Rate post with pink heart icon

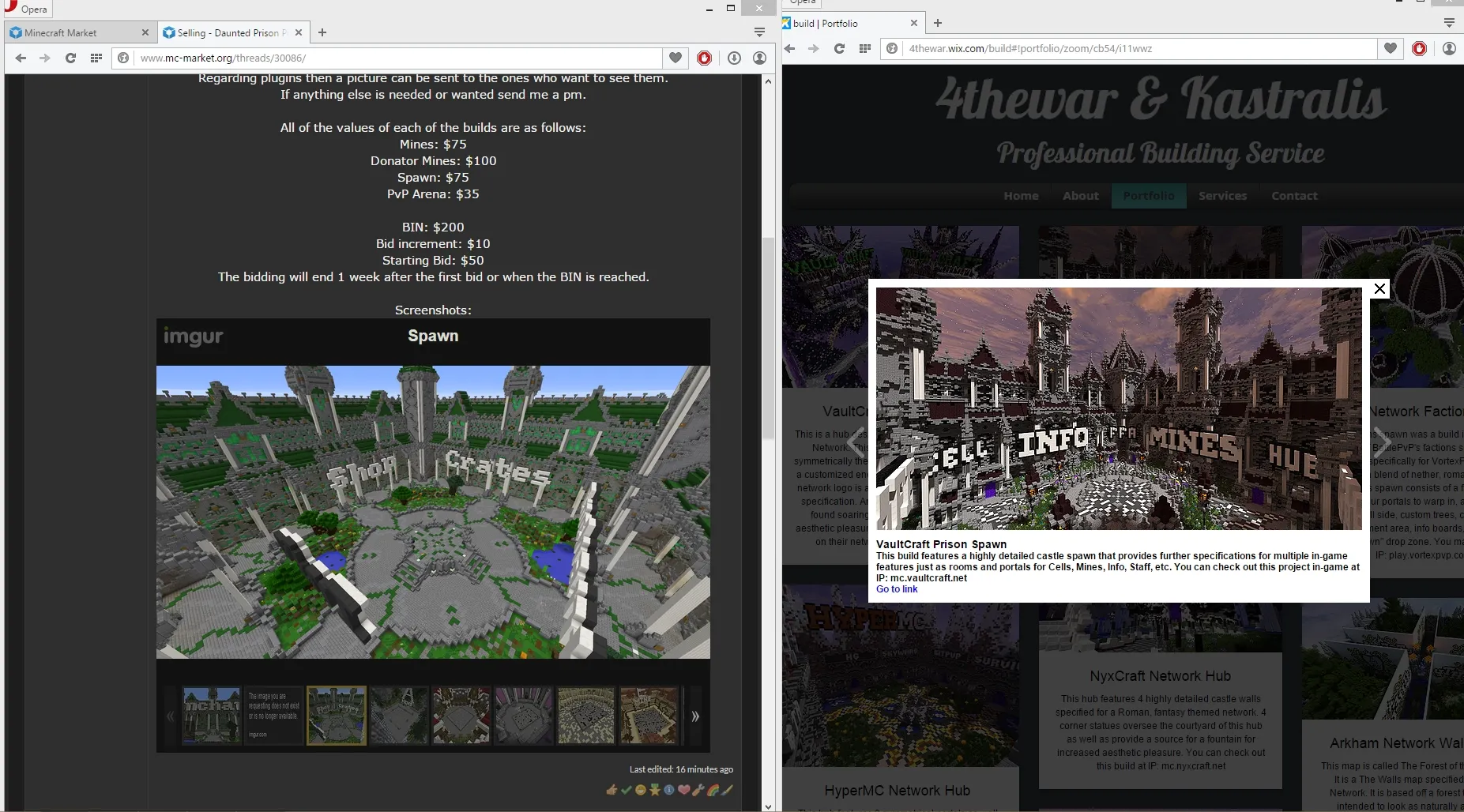point(684,790)
